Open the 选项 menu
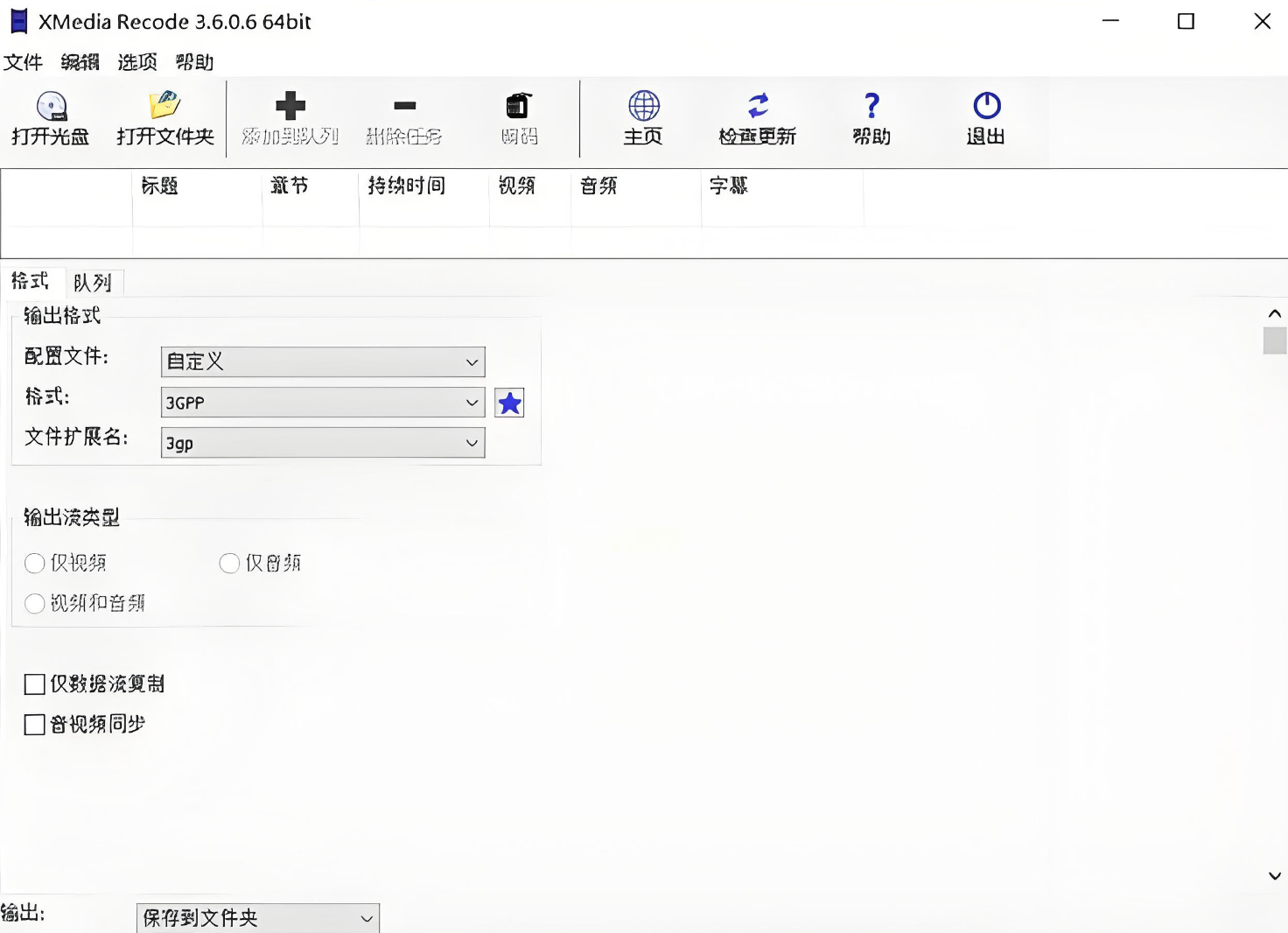The height and width of the screenshot is (933, 1288). click(x=137, y=62)
